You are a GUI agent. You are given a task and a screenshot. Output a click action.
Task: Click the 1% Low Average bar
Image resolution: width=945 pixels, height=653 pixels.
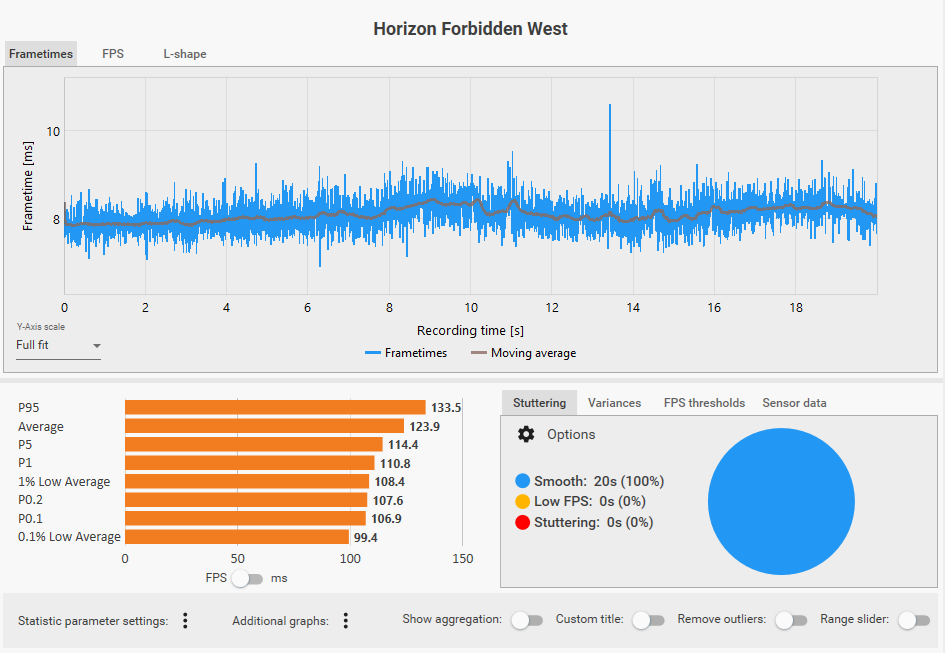tap(247, 481)
